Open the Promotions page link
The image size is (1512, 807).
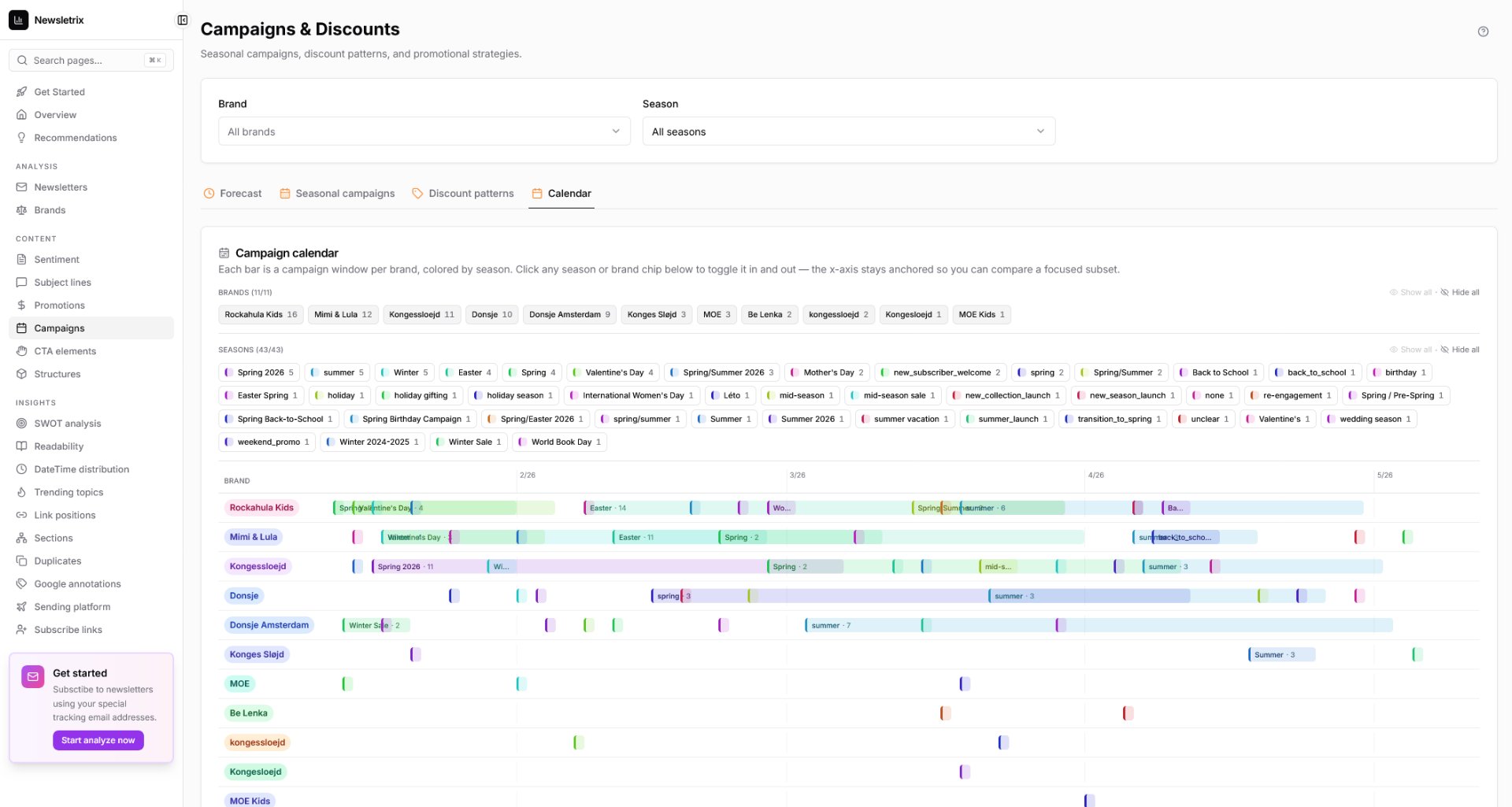(x=91, y=305)
